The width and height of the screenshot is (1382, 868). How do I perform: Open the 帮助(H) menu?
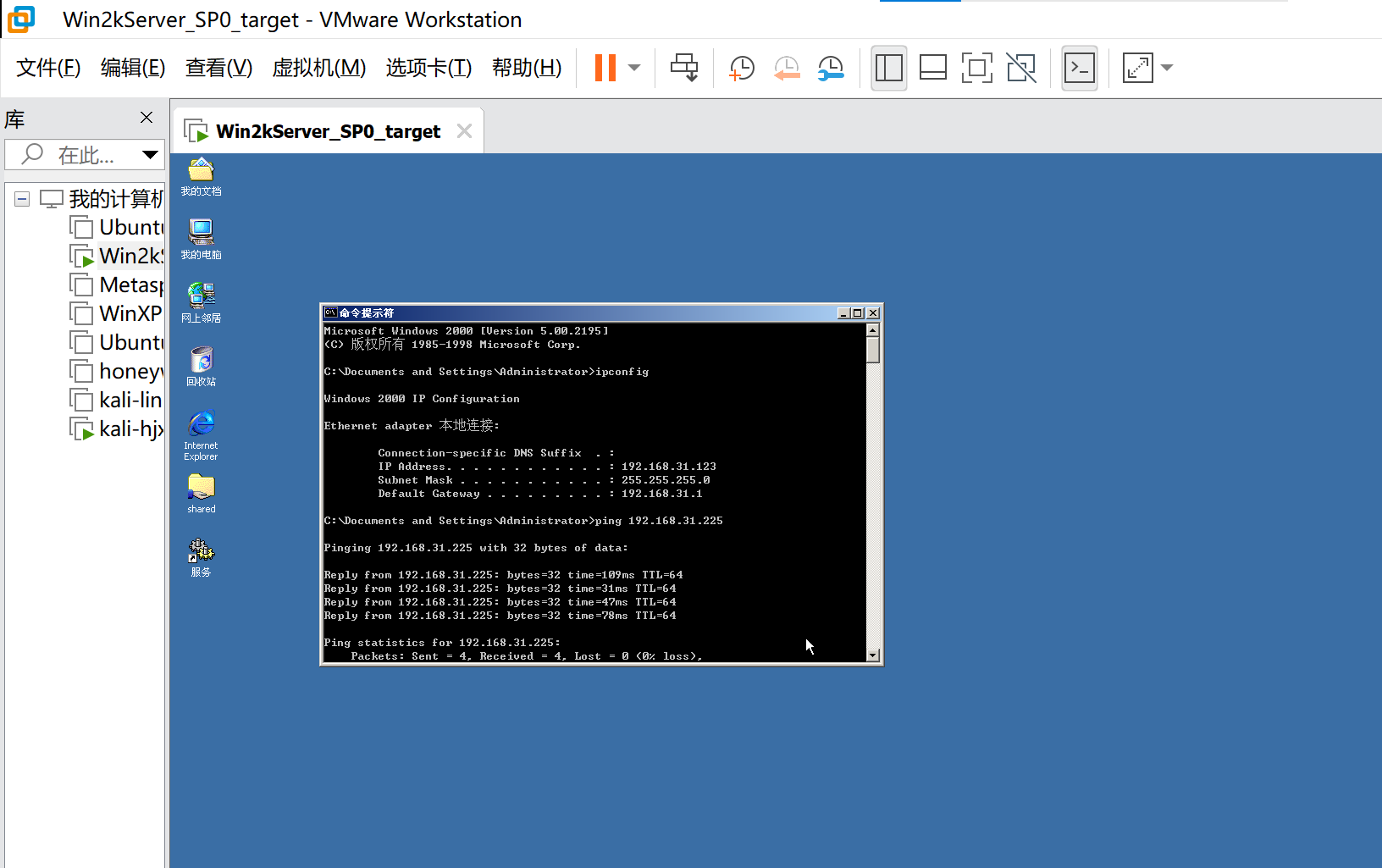(x=527, y=68)
